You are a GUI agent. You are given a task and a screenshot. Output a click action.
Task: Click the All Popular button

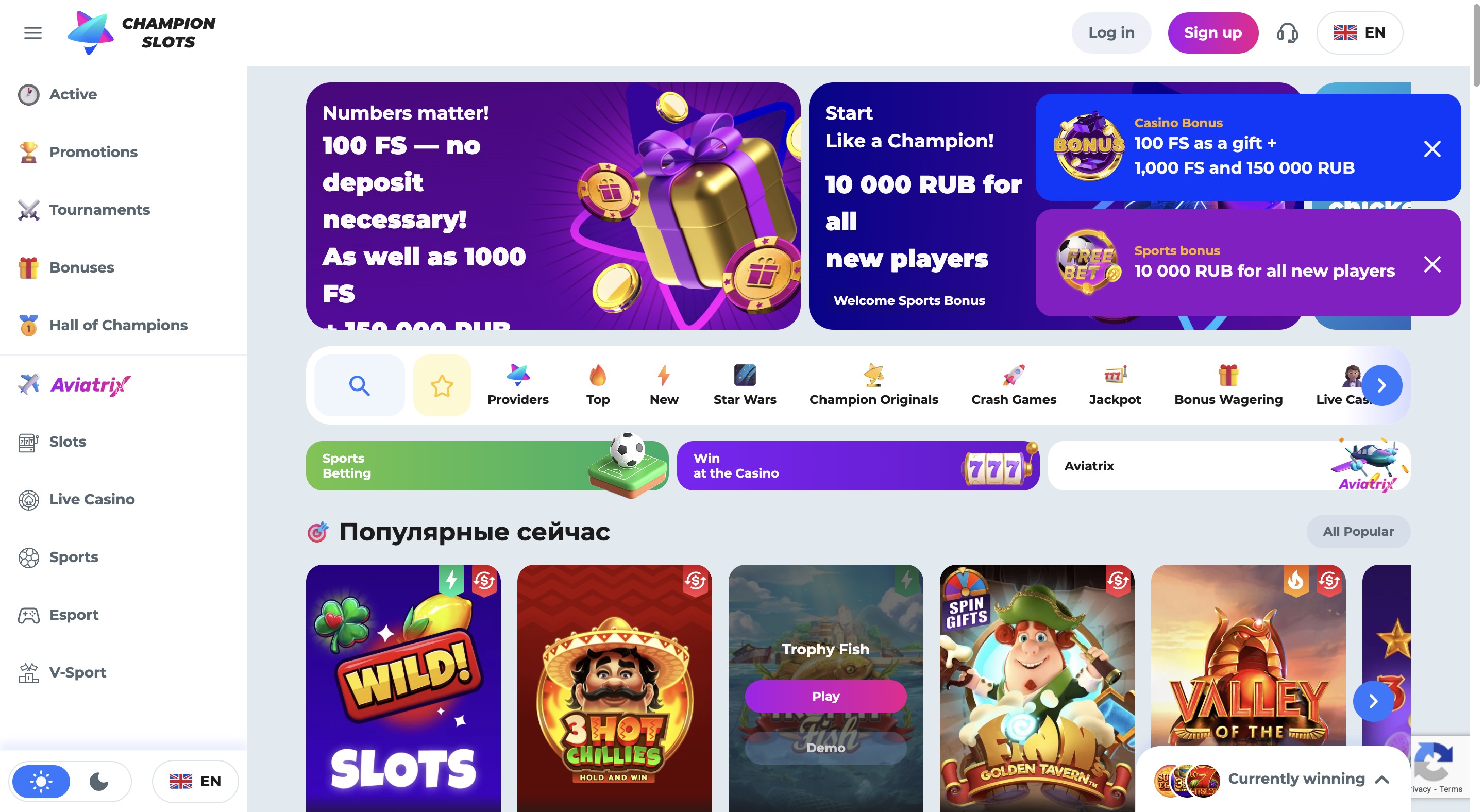(x=1358, y=532)
